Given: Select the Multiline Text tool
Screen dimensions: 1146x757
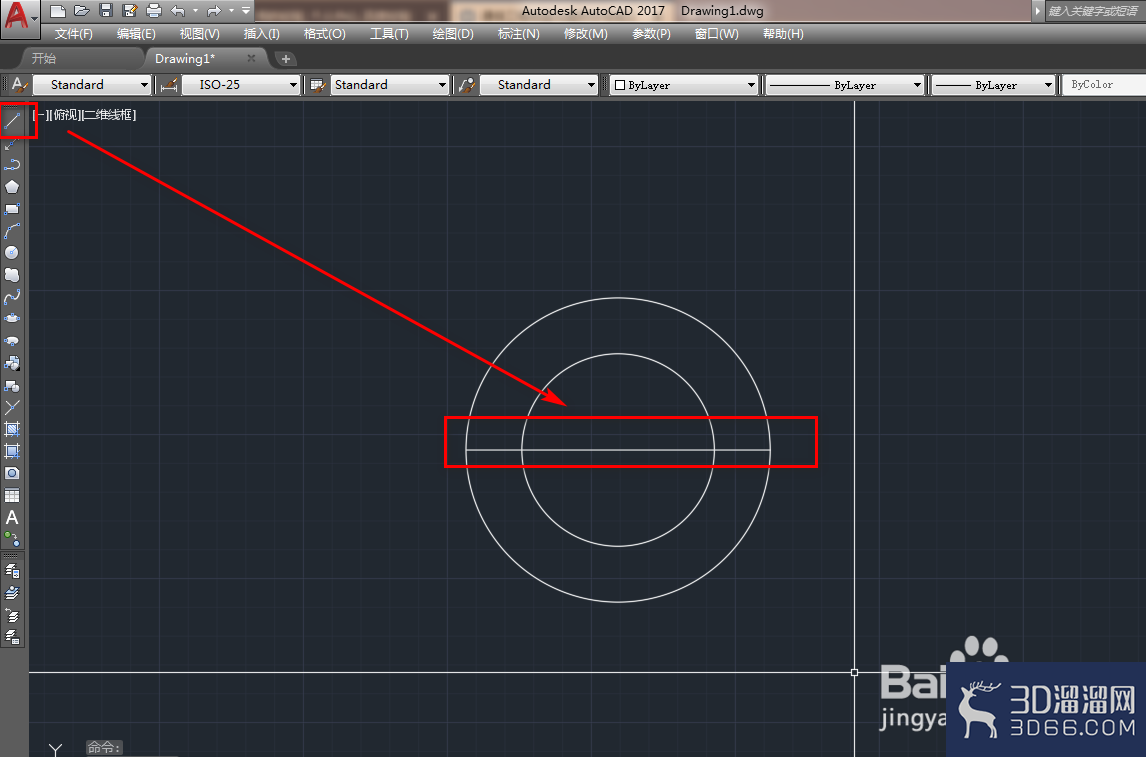Looking at the screenshot, I should point(12,517).
